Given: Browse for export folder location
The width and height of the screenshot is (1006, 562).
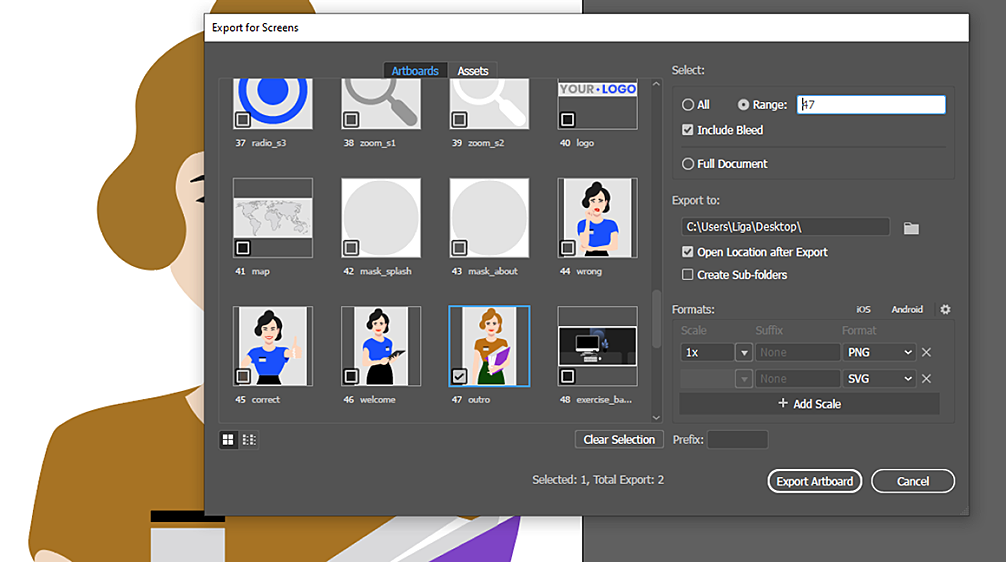Looking at the screenshot, I should tap(911, 228).
